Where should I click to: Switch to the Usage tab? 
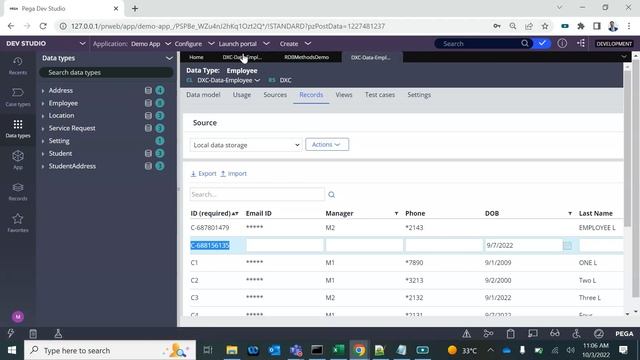(242, 95)
